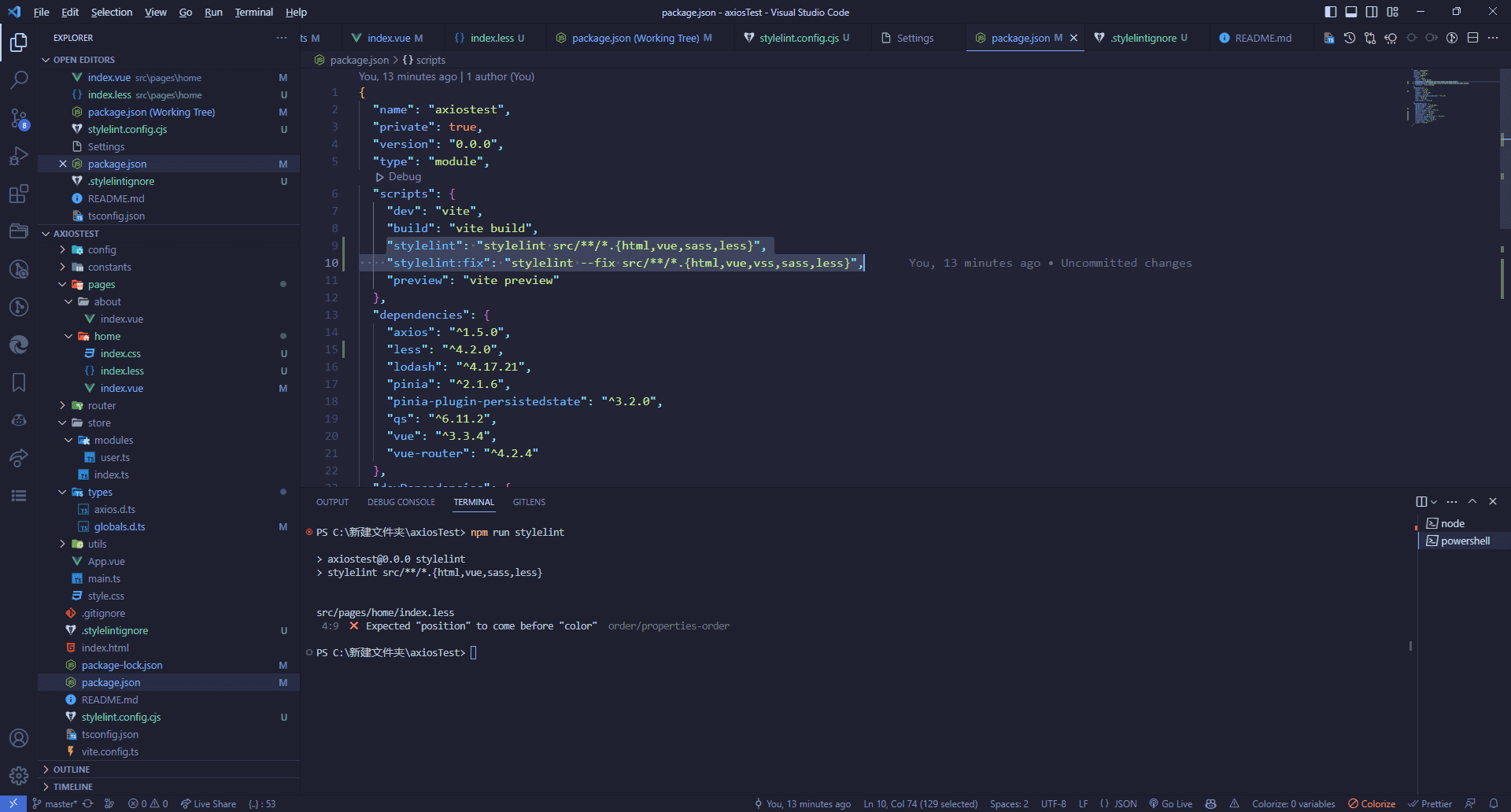Open the Extensions view
Image resolution: width=1511 pixels, height=812 pixels.
click(19, 194)
